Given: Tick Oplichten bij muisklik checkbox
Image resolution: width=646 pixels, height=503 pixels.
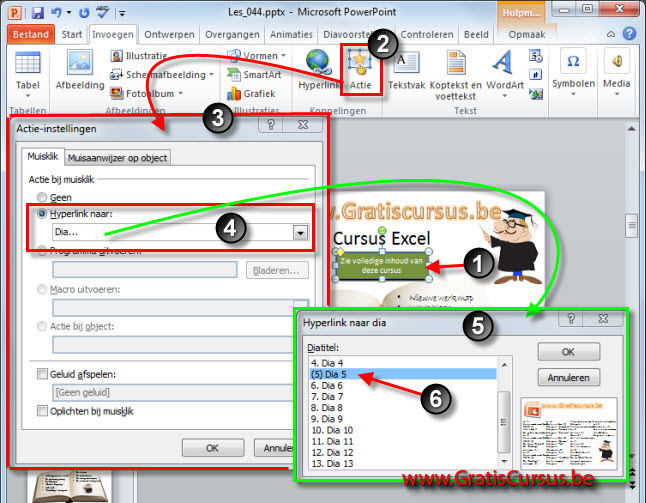Looking at the screenshot, I should tap(42, 411).
